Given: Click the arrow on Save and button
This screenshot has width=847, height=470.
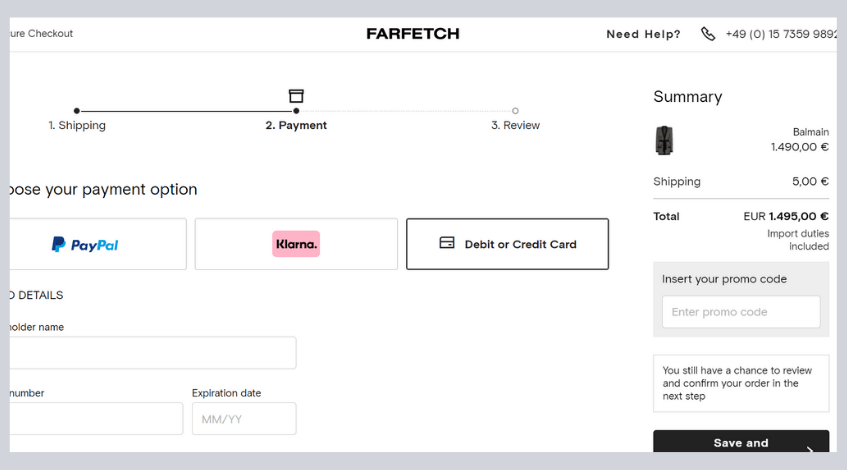Looking at the screenshot, I should (x=809, y=448).
